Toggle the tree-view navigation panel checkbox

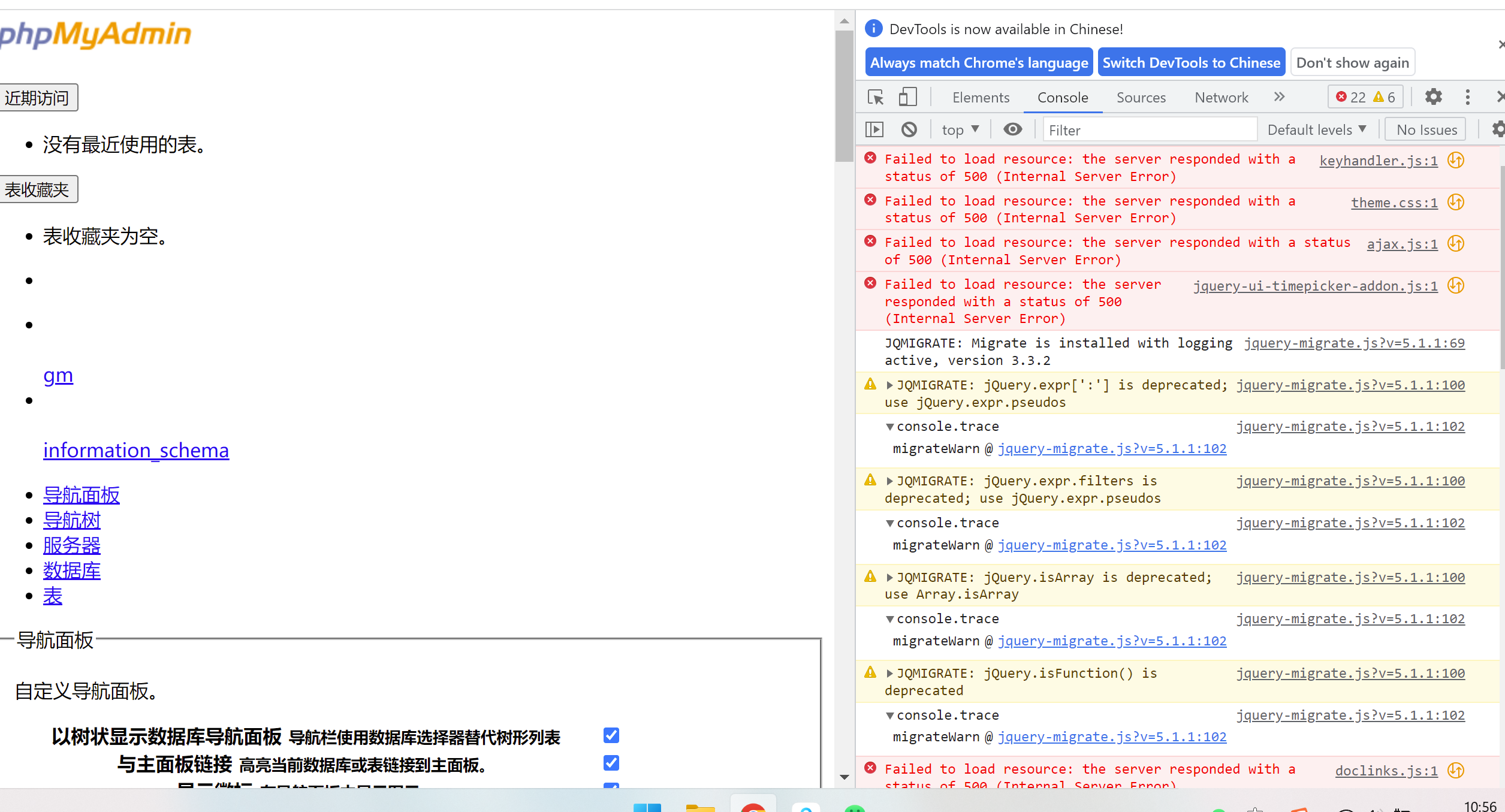tap(611, 735)
